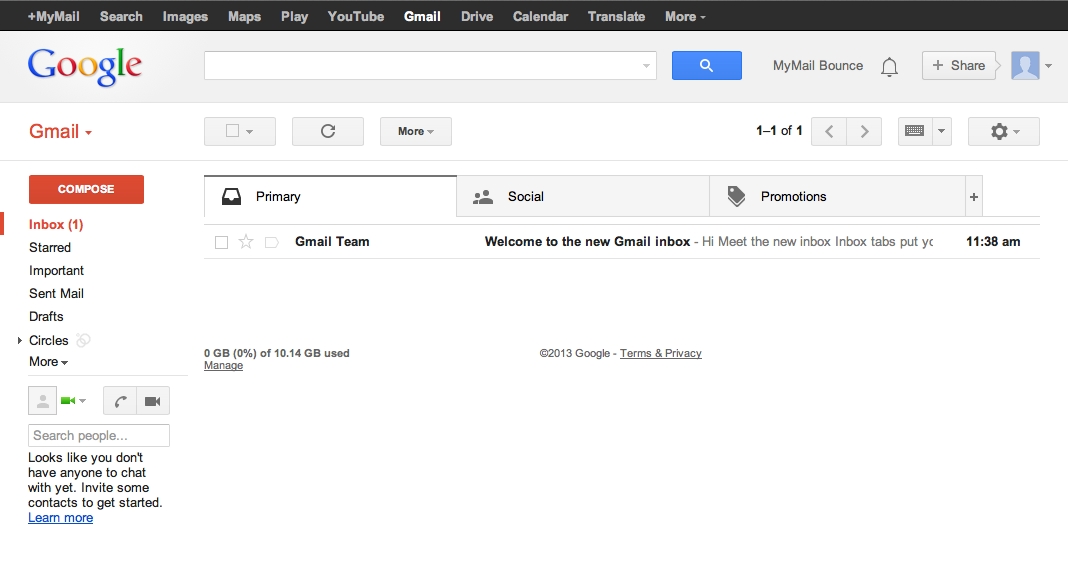Open Drive from the top bar

click(x=477, y=16)
